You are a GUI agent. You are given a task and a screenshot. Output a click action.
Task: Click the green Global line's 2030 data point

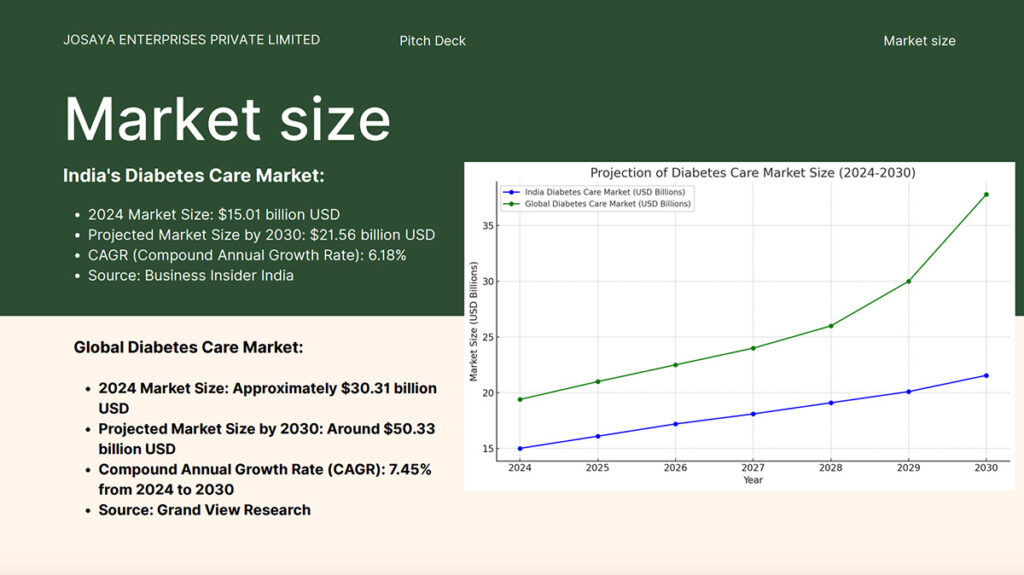986,195
